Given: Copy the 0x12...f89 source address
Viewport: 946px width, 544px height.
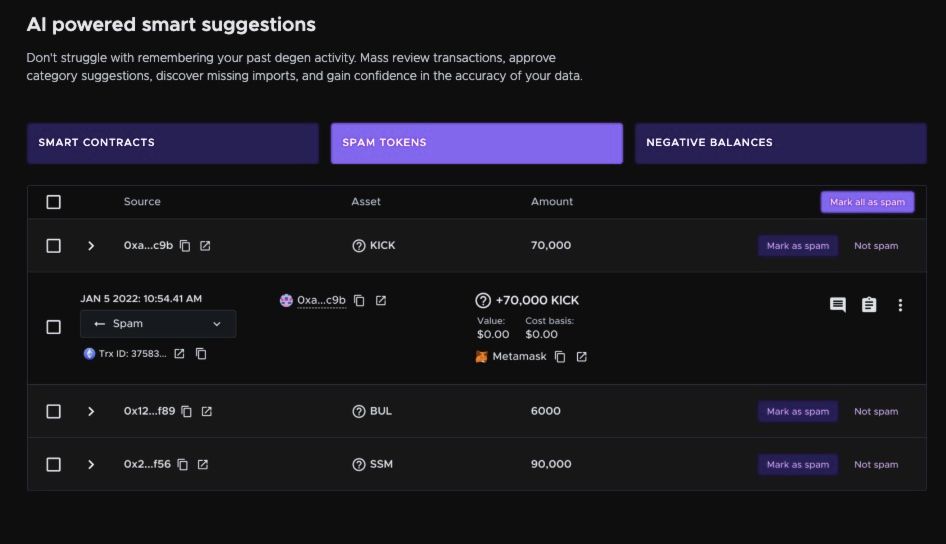Looking at the screenshot, I should (187, 411).
